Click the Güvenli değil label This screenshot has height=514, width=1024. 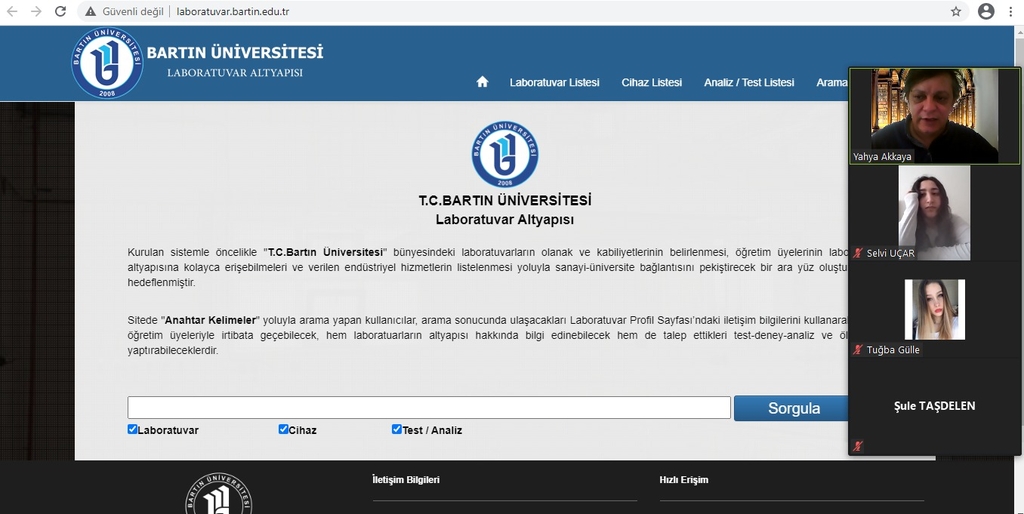[133, 12]
